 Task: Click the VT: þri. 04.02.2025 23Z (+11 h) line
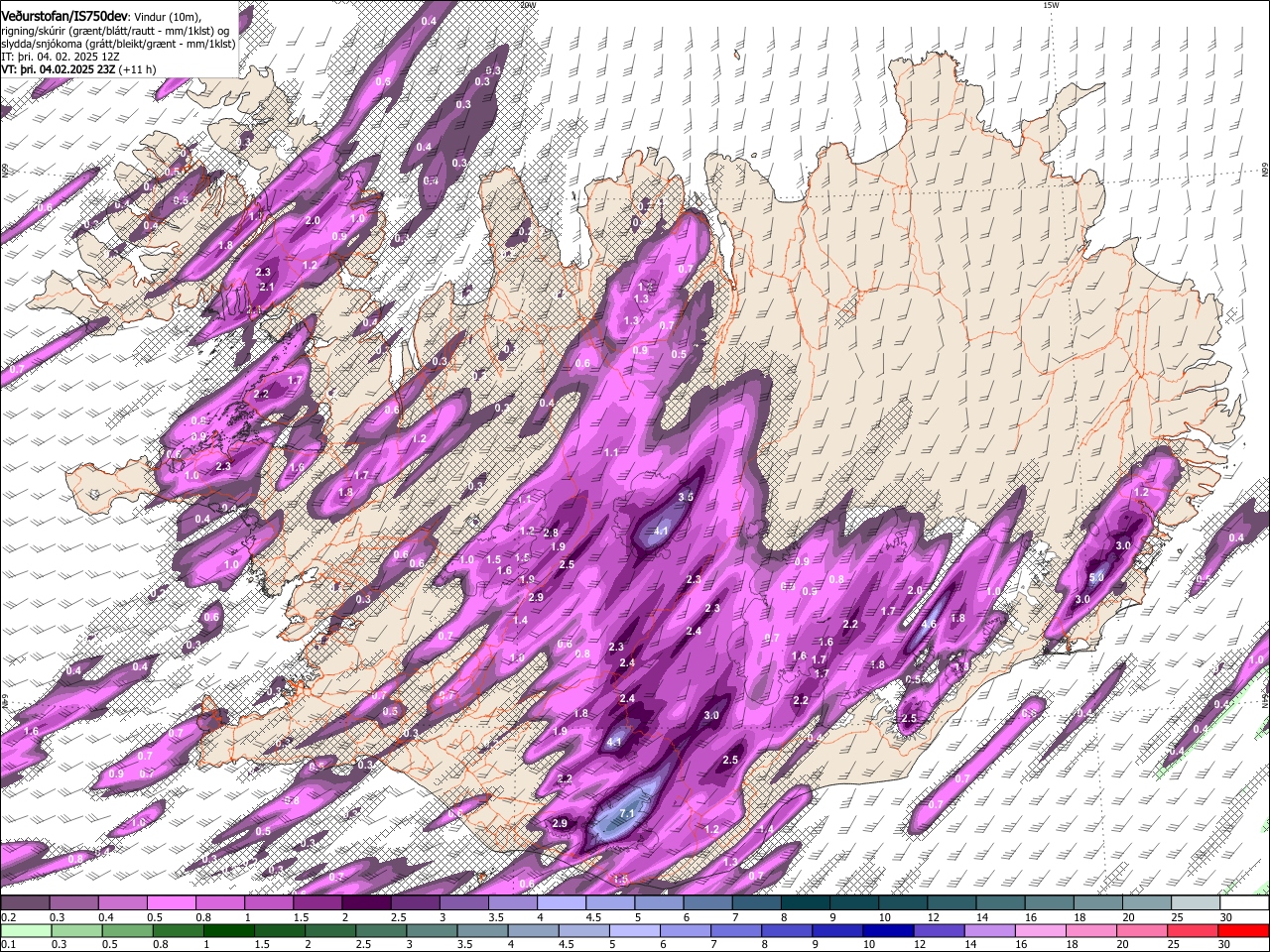tap(78, 69)
